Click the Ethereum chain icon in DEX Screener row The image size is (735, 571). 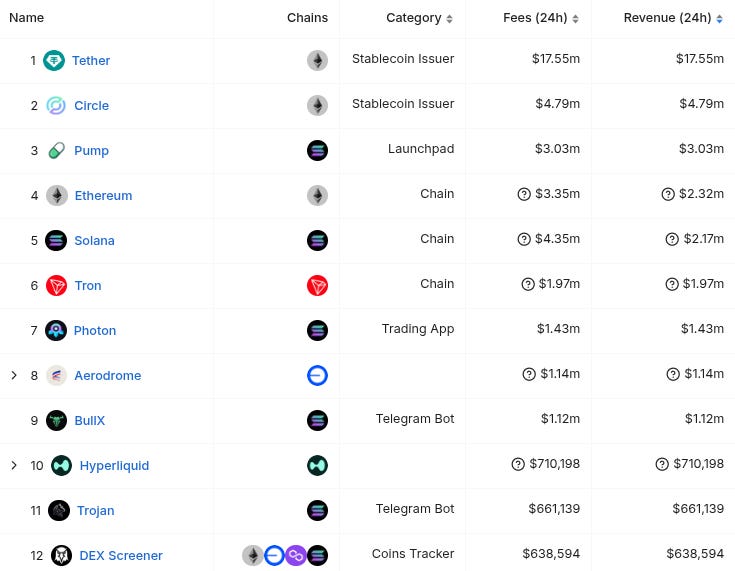(x=253, y=556)
